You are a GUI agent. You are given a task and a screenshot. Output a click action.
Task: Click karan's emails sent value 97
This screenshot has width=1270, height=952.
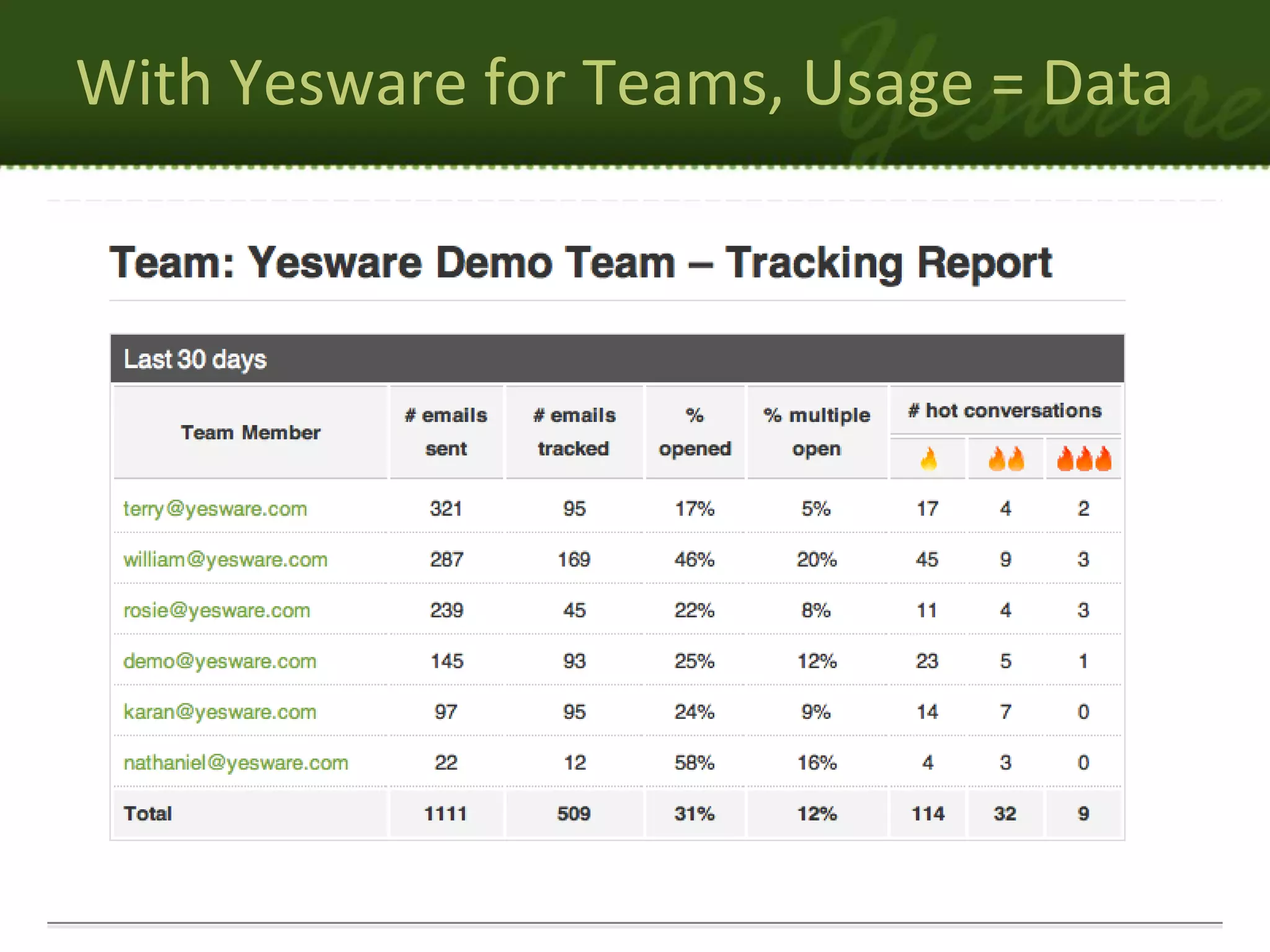pos(446,712)
